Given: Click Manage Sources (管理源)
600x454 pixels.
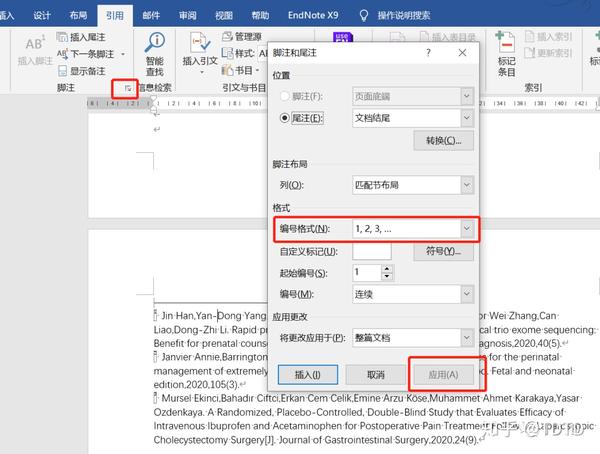Looking at the screenshot, I should 242,37.
